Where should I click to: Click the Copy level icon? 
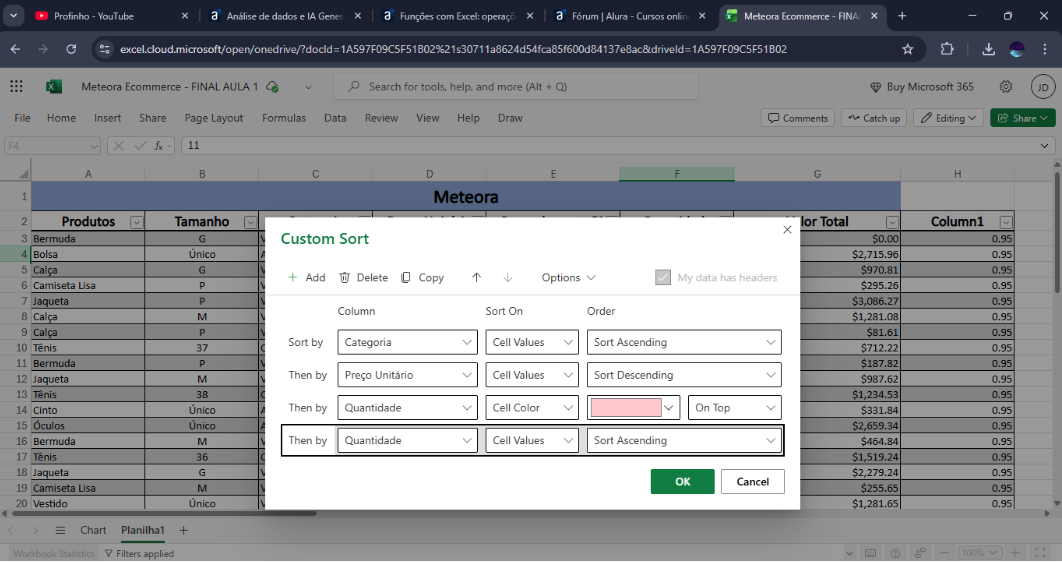(406, 278)
